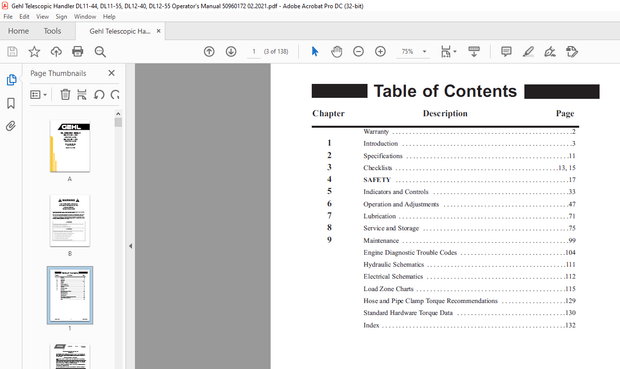Delete selected page trash icon
The image size is (620, 369).
coord(65,95)
